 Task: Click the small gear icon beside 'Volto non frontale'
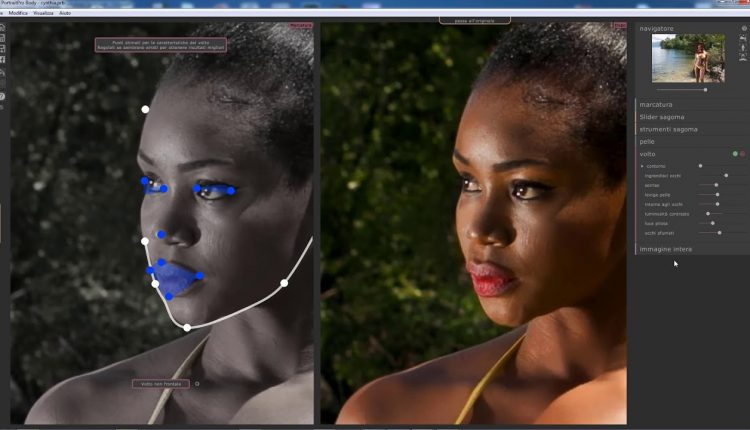pyautogui.click(x=197, y=384)
